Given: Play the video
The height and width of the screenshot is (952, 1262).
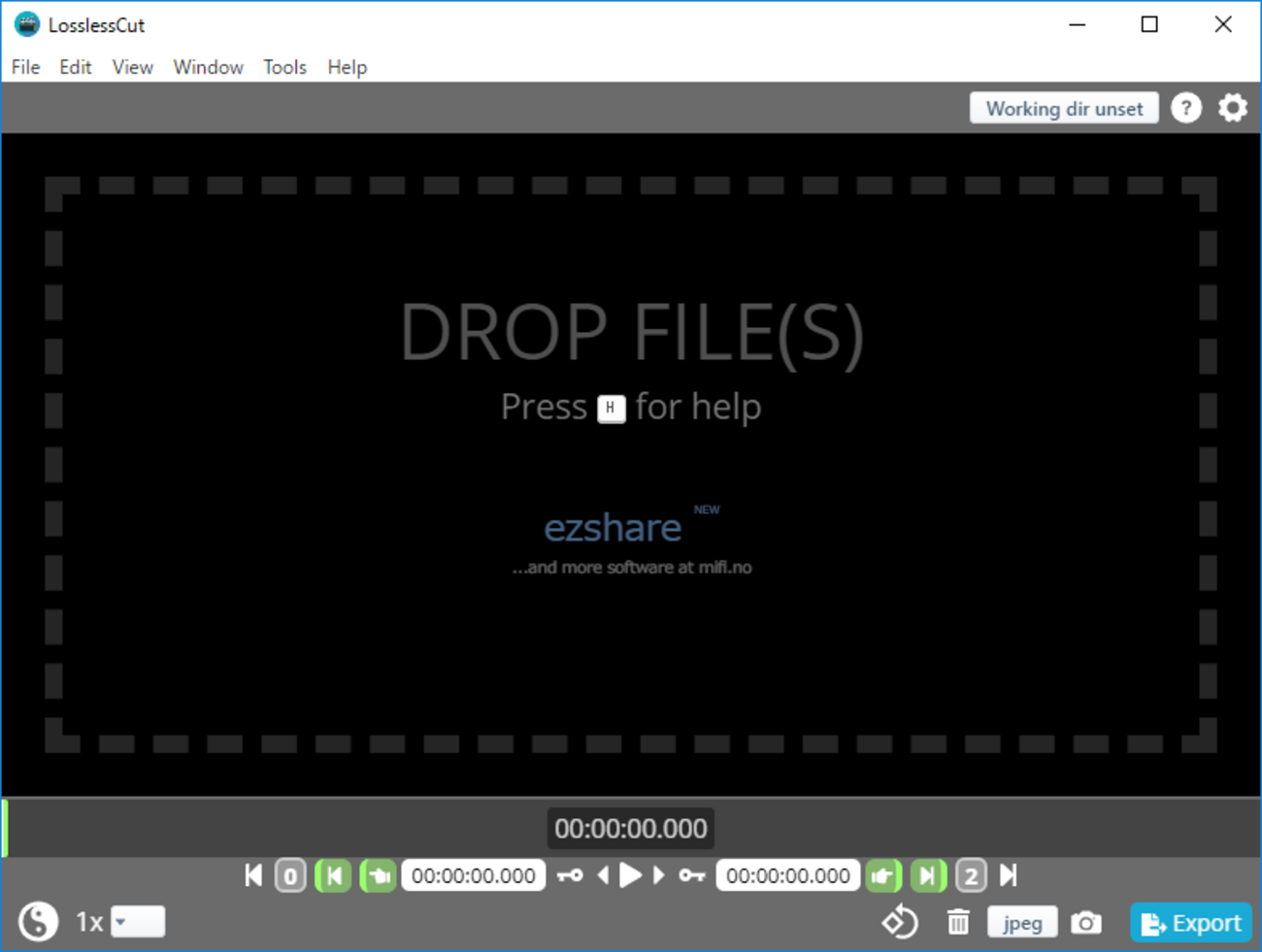Looking at the screenshot, I should point(630,875).
